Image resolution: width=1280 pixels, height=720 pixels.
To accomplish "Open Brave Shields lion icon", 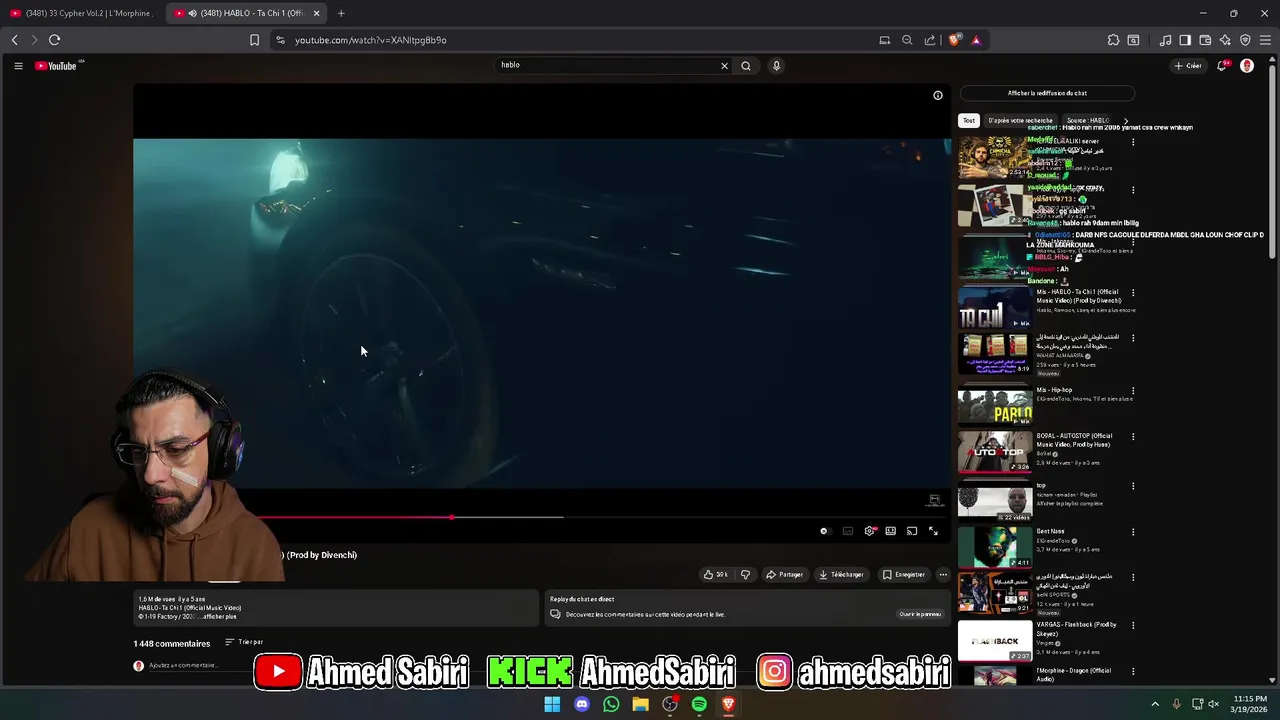I will point(954,40).
